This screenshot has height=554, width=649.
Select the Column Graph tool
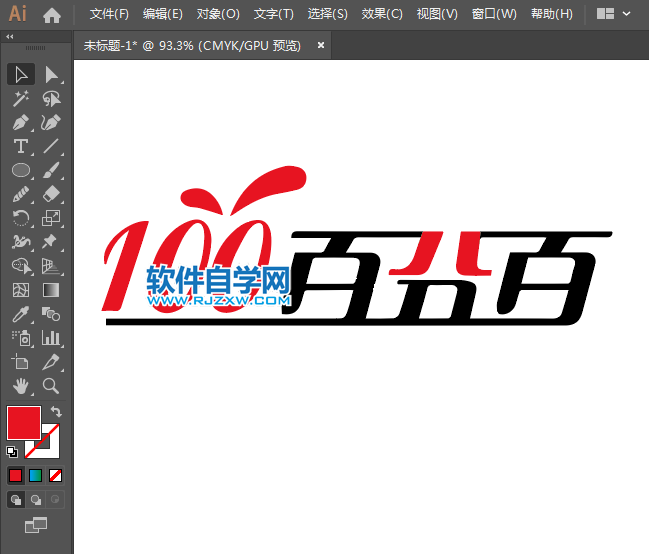[x=51, y=338]
